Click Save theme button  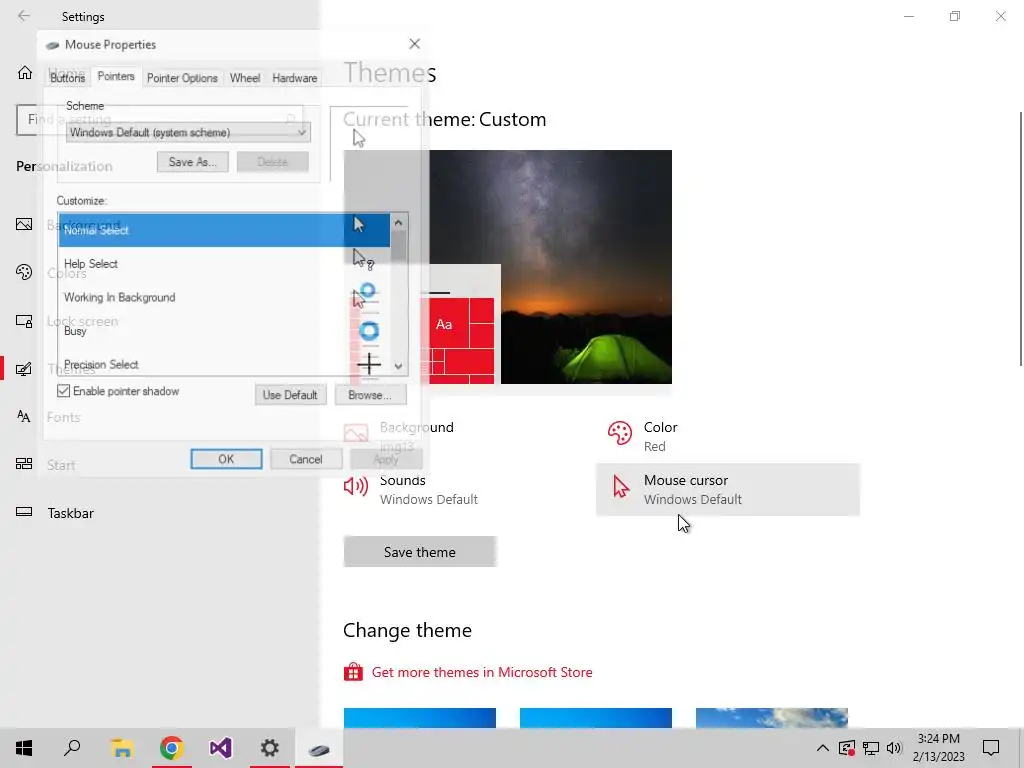point(420,552)
